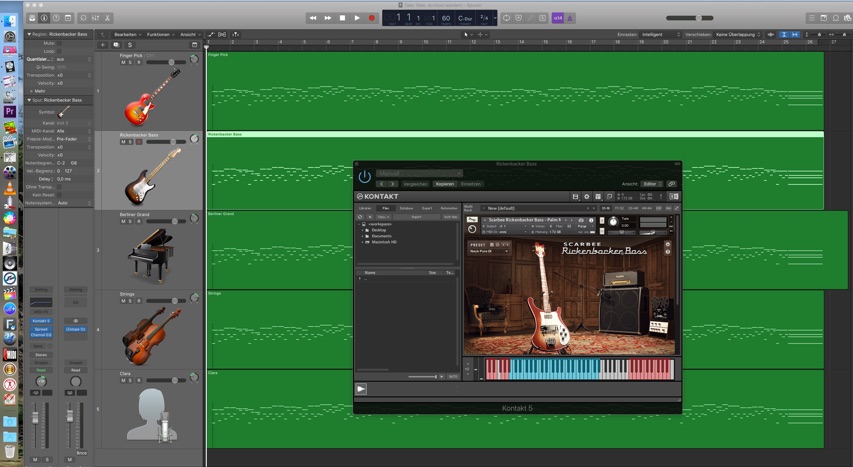Go to previous preset arrow in plugin header

[x=381, y=184]
